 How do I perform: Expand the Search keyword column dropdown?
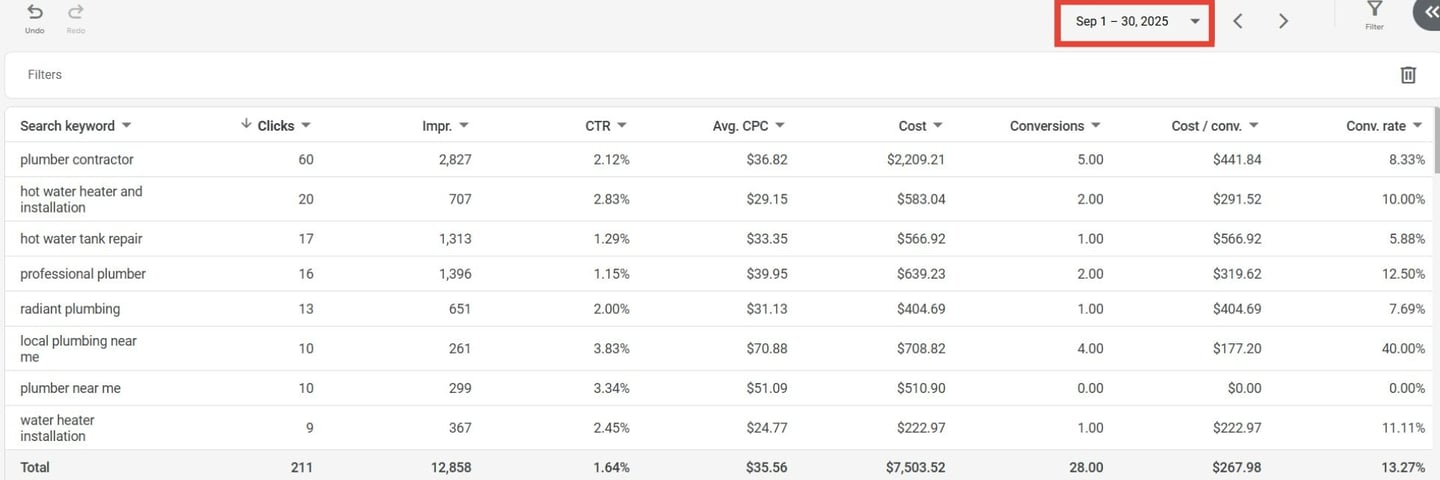tap(126, 126)
